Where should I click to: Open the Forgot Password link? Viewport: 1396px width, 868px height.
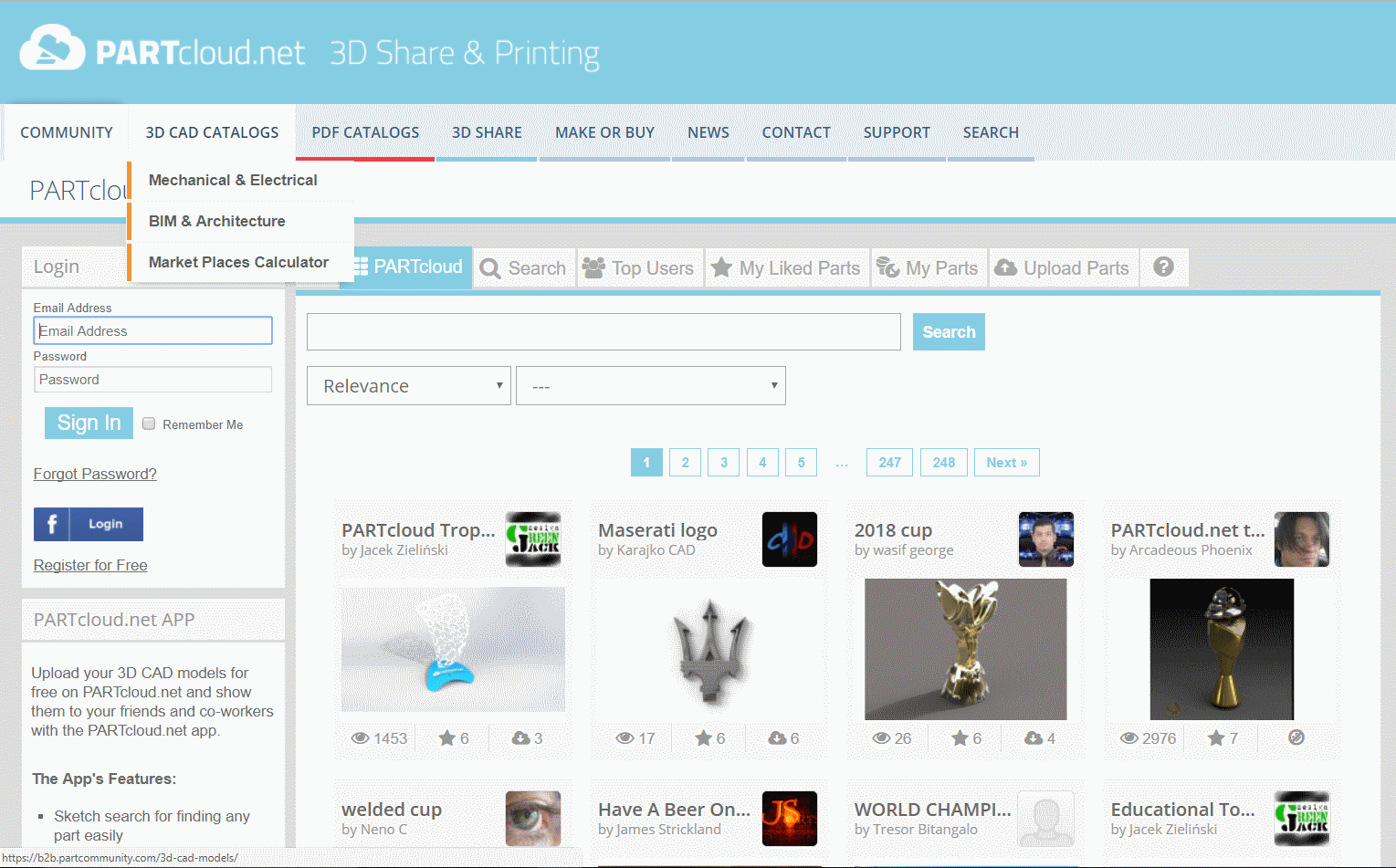(x=95, y=474)
